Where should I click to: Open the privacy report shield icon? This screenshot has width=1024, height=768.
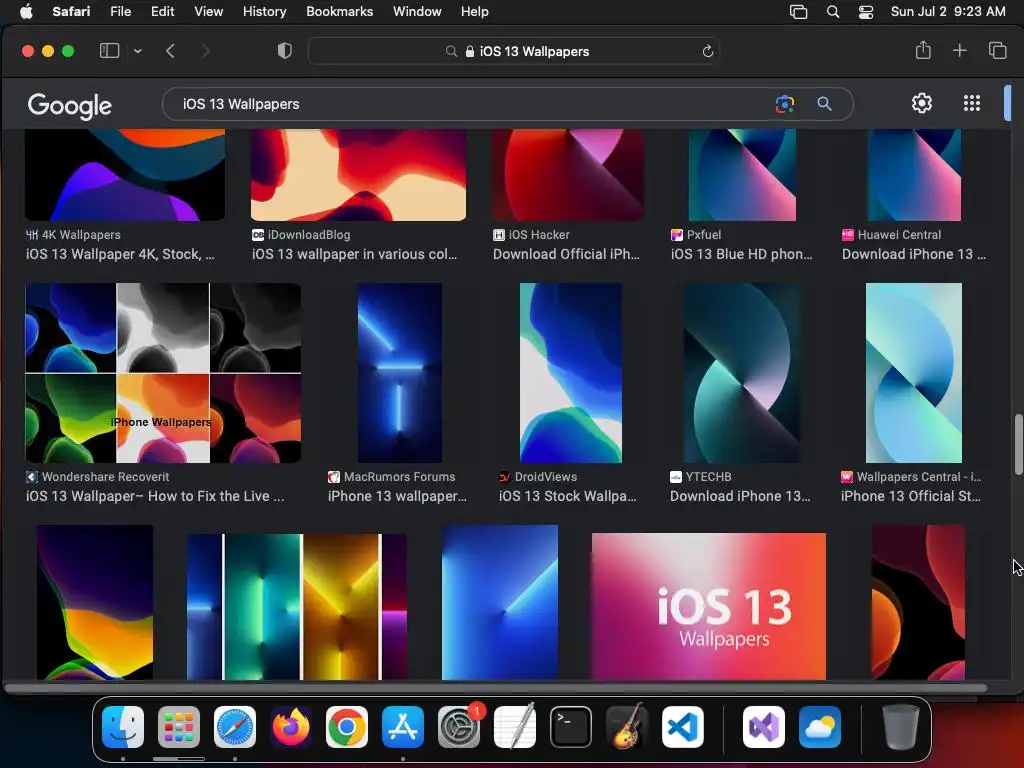pos(285,51)
